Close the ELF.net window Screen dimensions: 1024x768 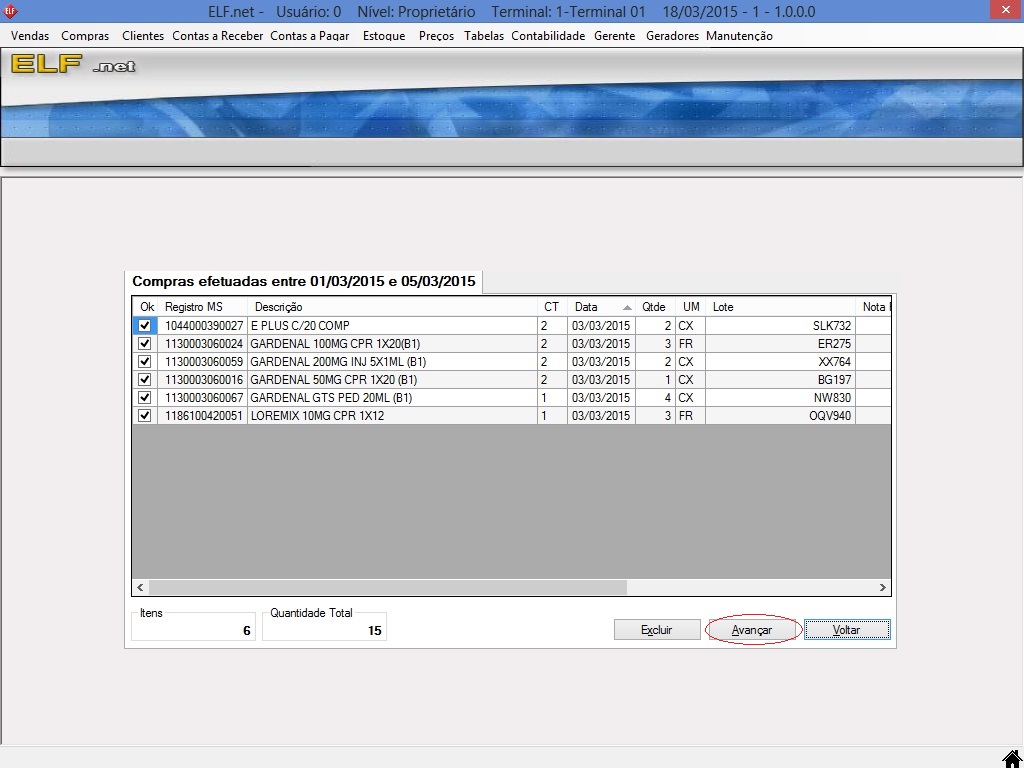click(1006, 10)
